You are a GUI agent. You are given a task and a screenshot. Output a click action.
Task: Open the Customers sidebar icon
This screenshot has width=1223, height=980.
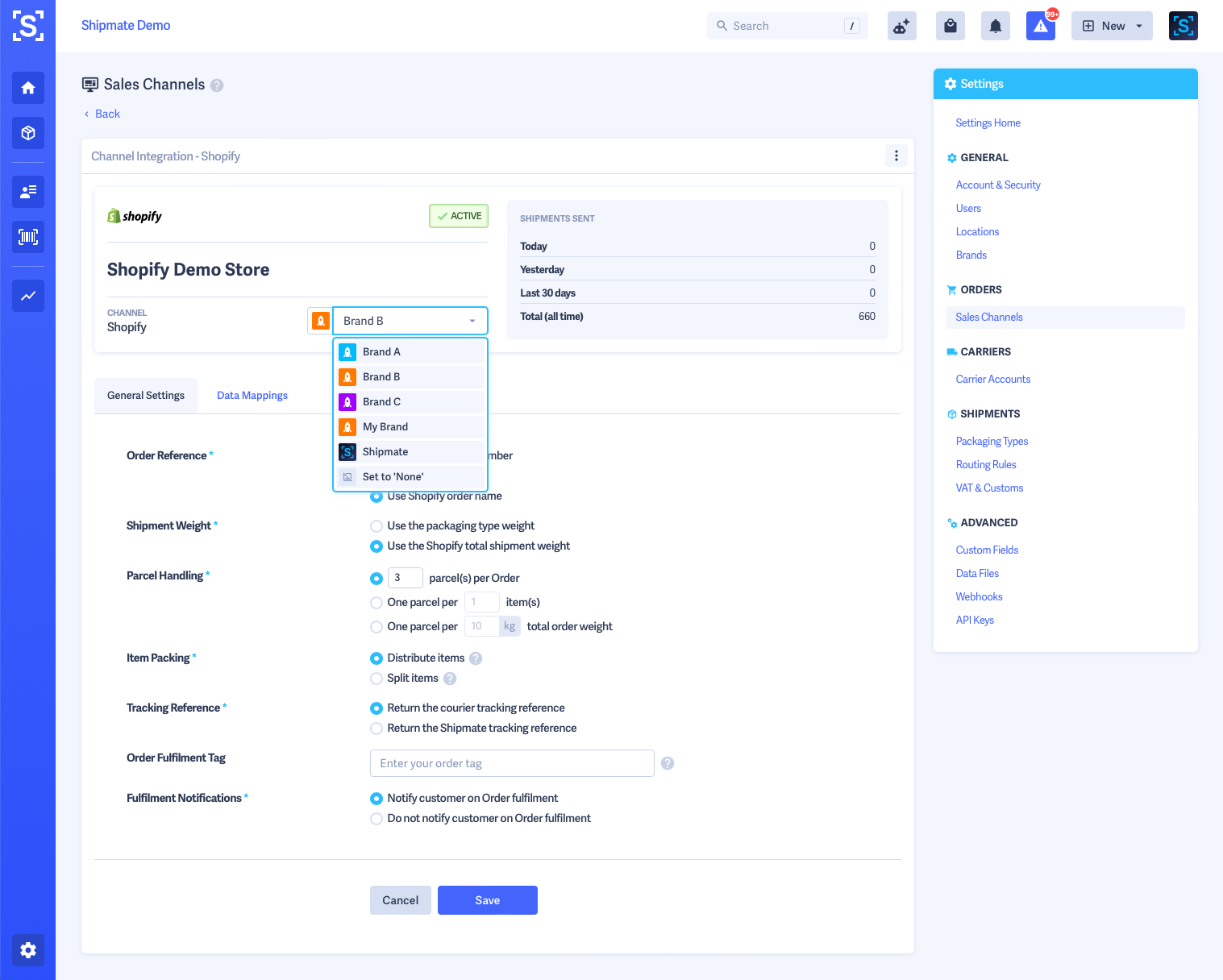click(x=27, y=192)
